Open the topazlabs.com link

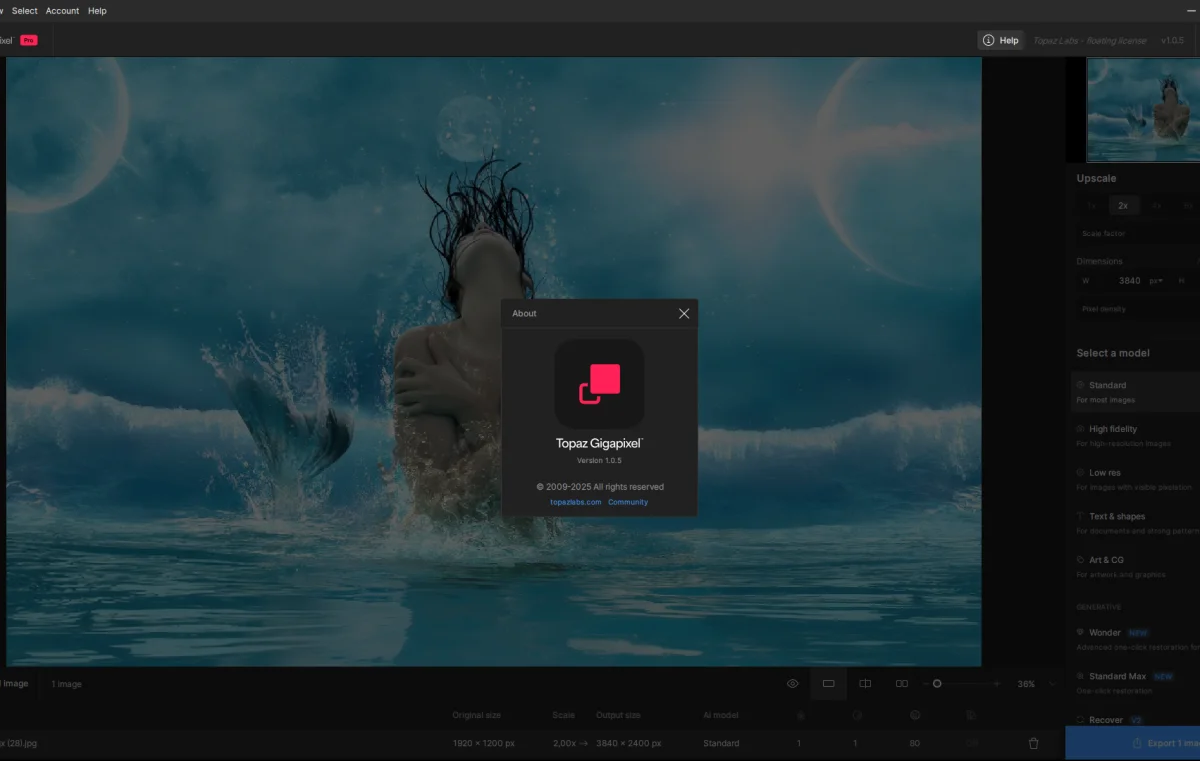pos(576,502)
